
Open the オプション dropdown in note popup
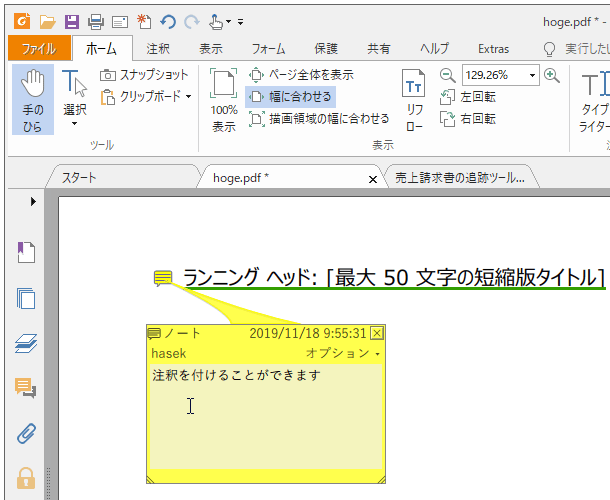click(343, 353)
